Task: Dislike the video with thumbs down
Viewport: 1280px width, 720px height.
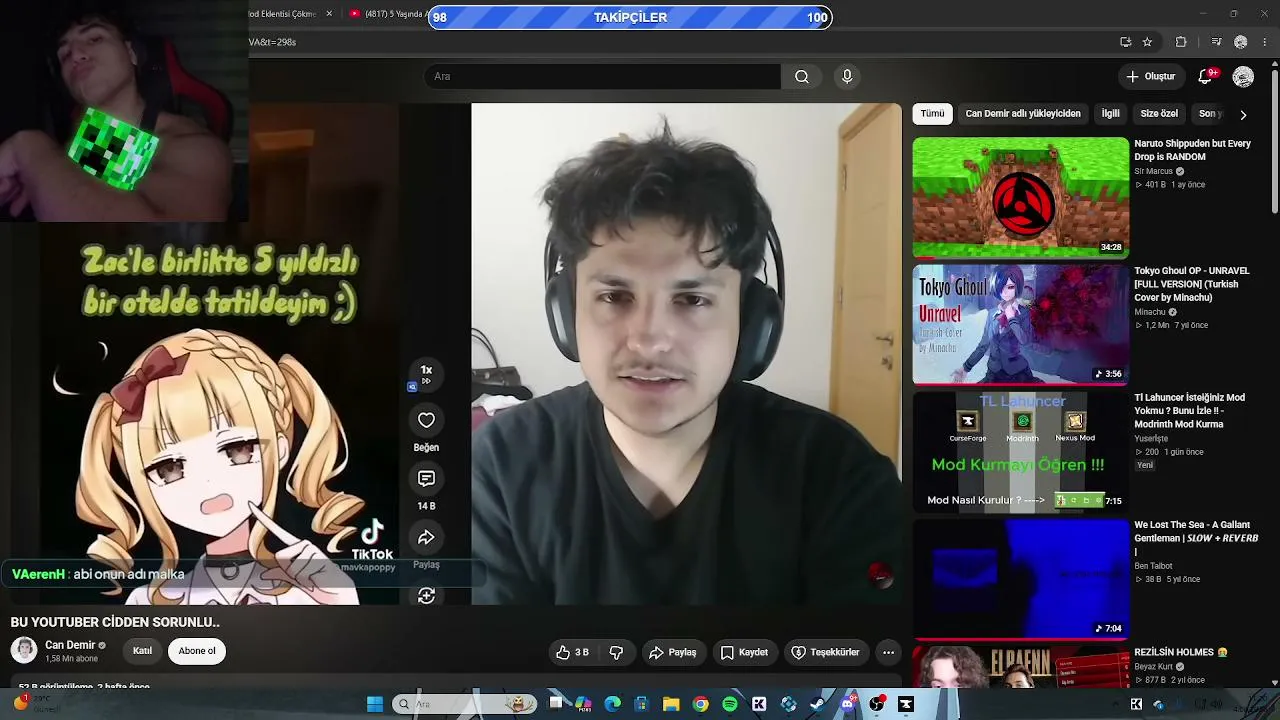Action: point(616,652)
